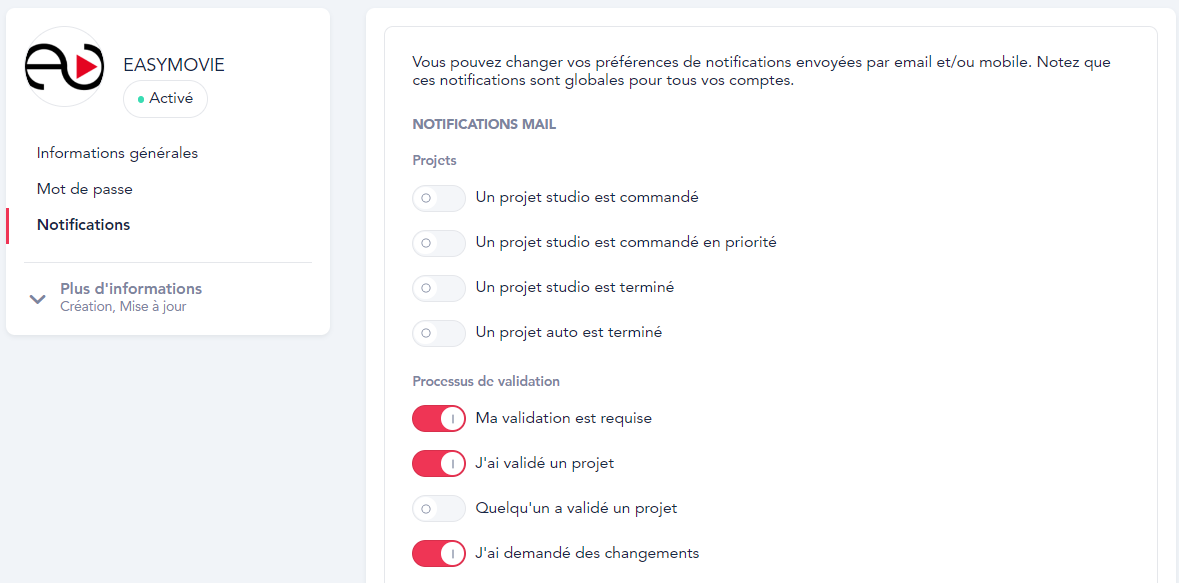Click the EASYMOVIE account name
1179x583 pixels.
click(174, 65)
